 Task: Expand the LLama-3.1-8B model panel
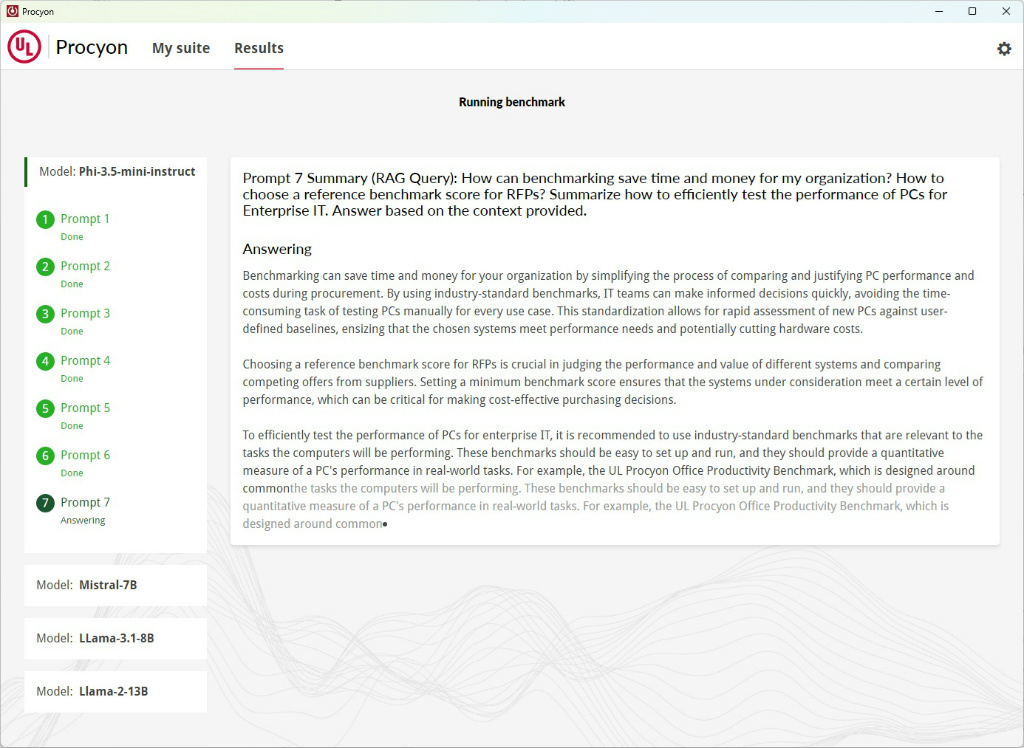[x=116, y=638]
